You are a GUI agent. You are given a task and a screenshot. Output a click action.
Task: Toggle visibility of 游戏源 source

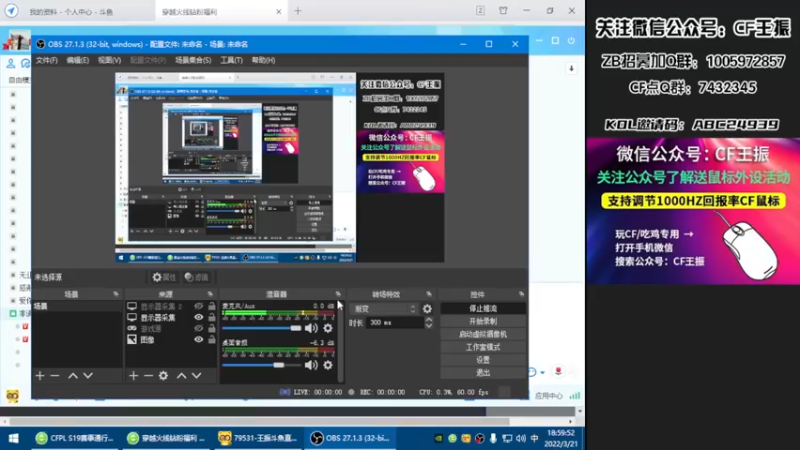tap(198, 329)
